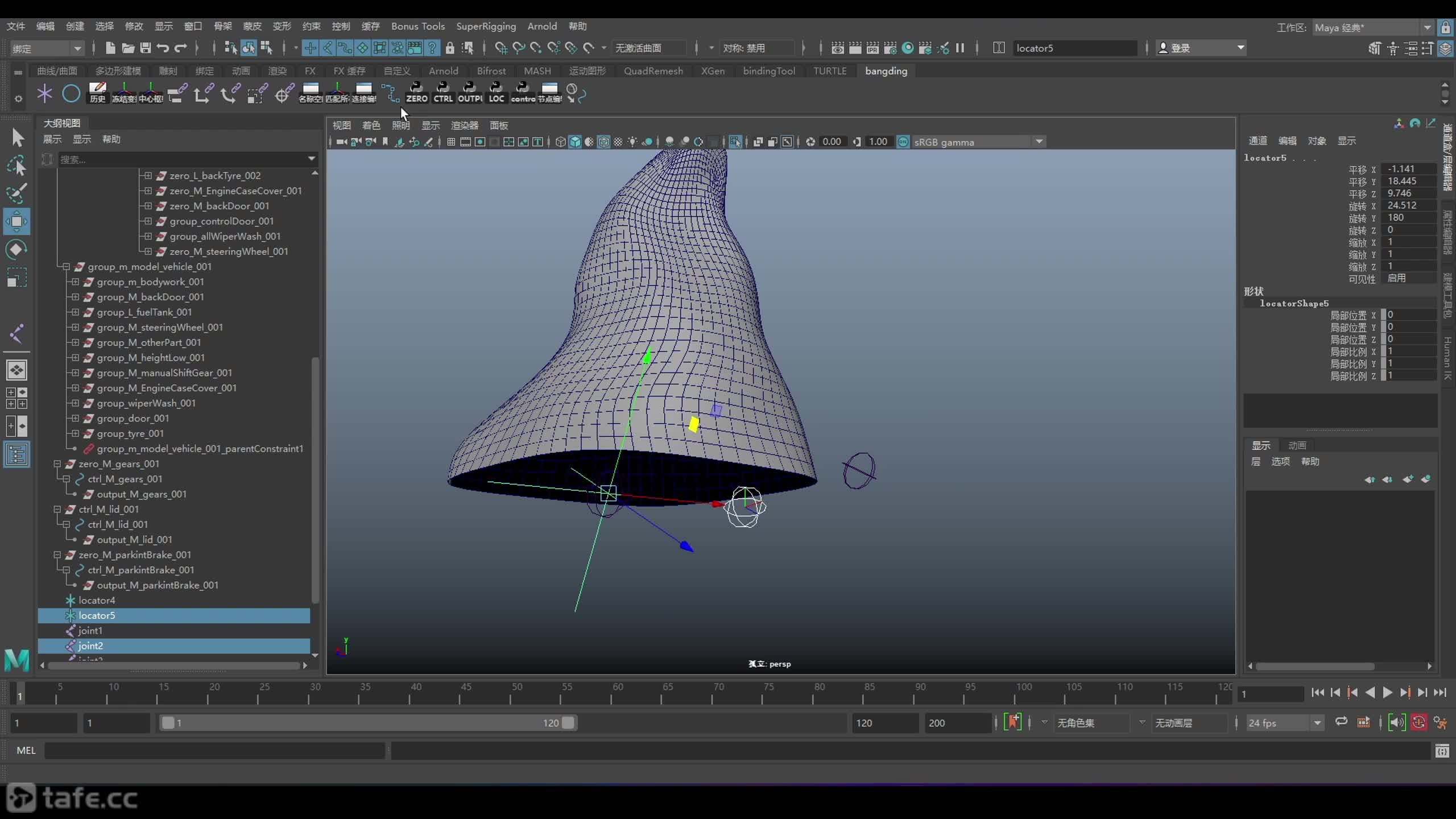1456x819 pixels.
Task: Click Play forwards button
Action: pyautogui.click(x=1387, y=692)
